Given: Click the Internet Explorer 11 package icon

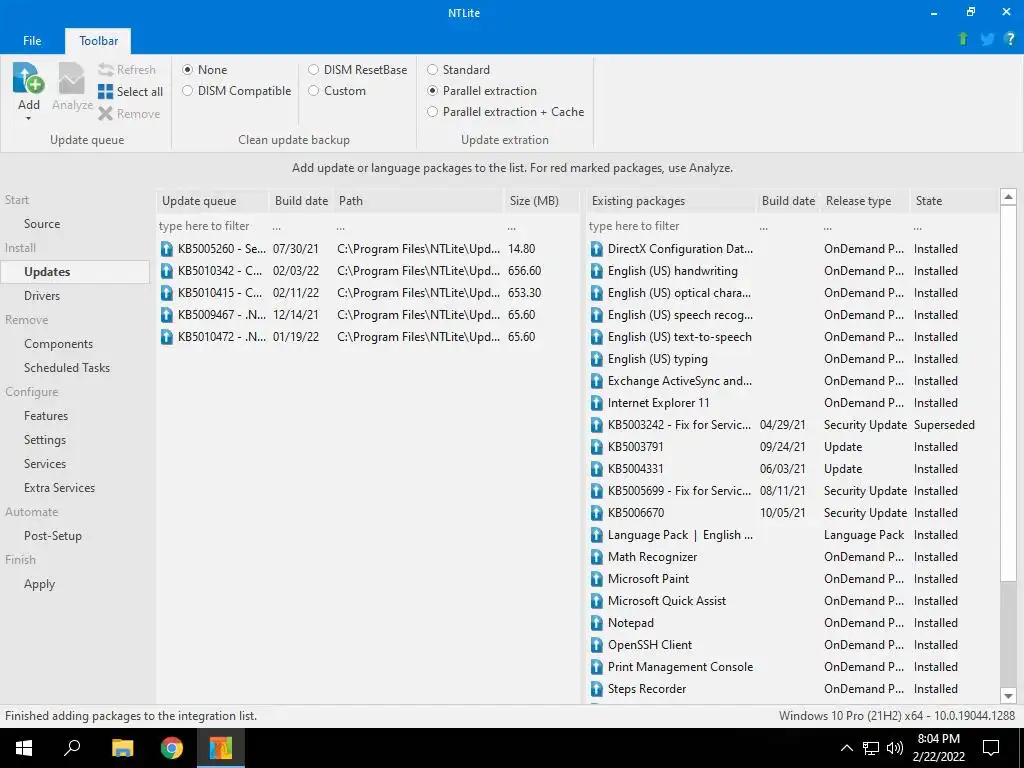Looking at the screenshot, I should (597, 403).
